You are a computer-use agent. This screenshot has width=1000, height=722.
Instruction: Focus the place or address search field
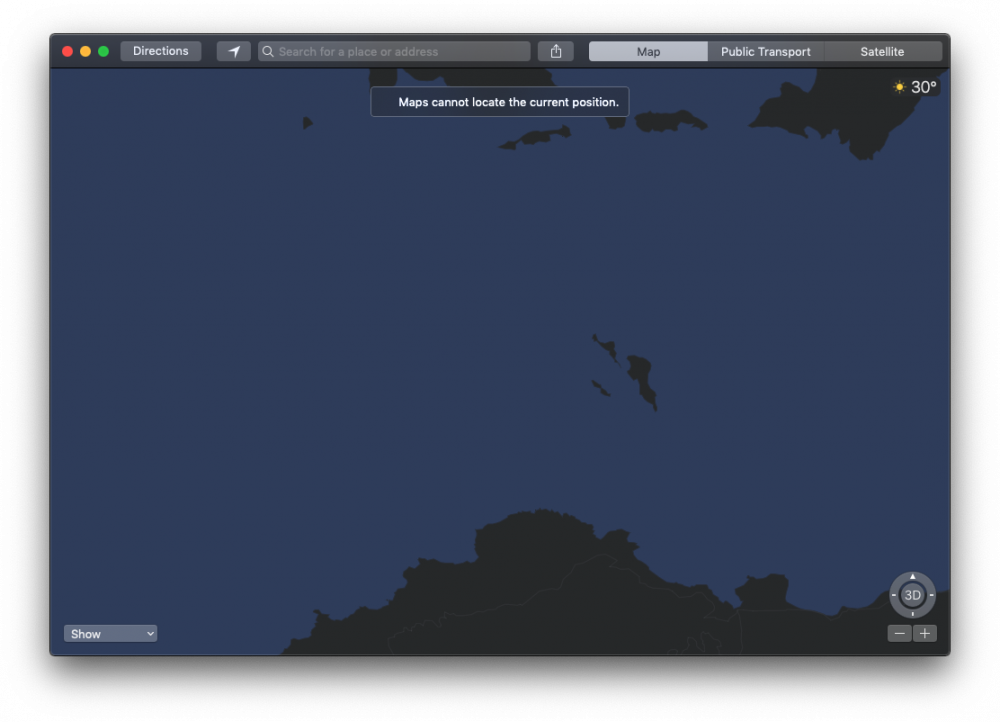tap(394, 52)
